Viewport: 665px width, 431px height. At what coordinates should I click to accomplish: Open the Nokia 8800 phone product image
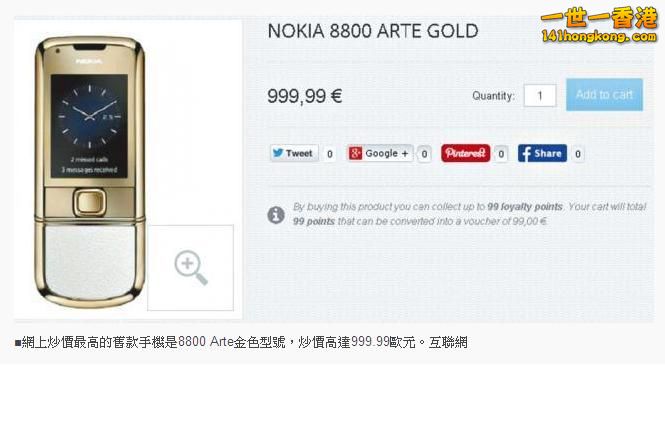(89, 171)
